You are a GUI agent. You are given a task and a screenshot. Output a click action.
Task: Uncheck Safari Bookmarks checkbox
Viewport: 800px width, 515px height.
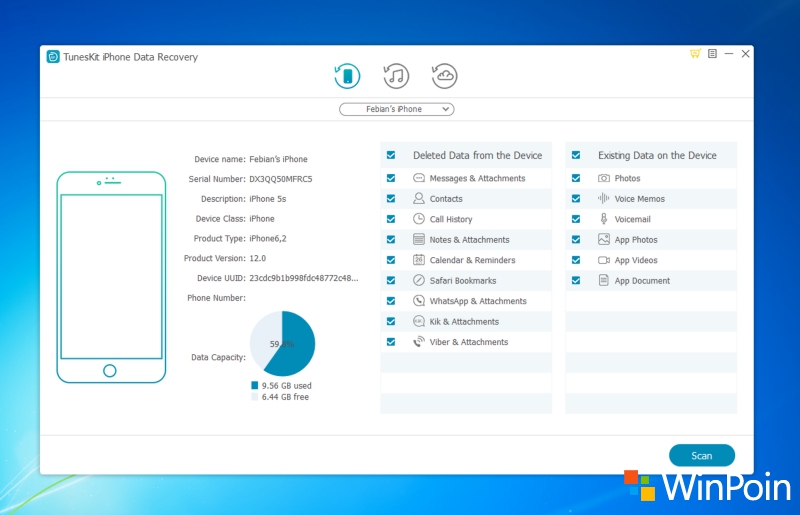[x=391, y=280]
